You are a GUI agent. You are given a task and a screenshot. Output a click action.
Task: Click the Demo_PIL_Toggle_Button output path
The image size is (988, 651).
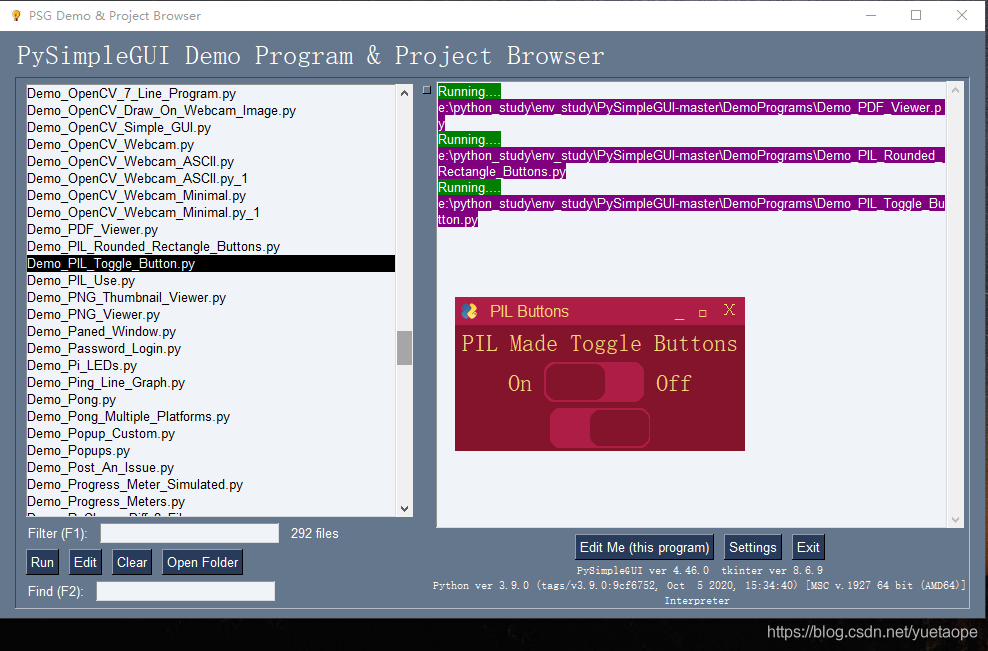tap(691, 212)
